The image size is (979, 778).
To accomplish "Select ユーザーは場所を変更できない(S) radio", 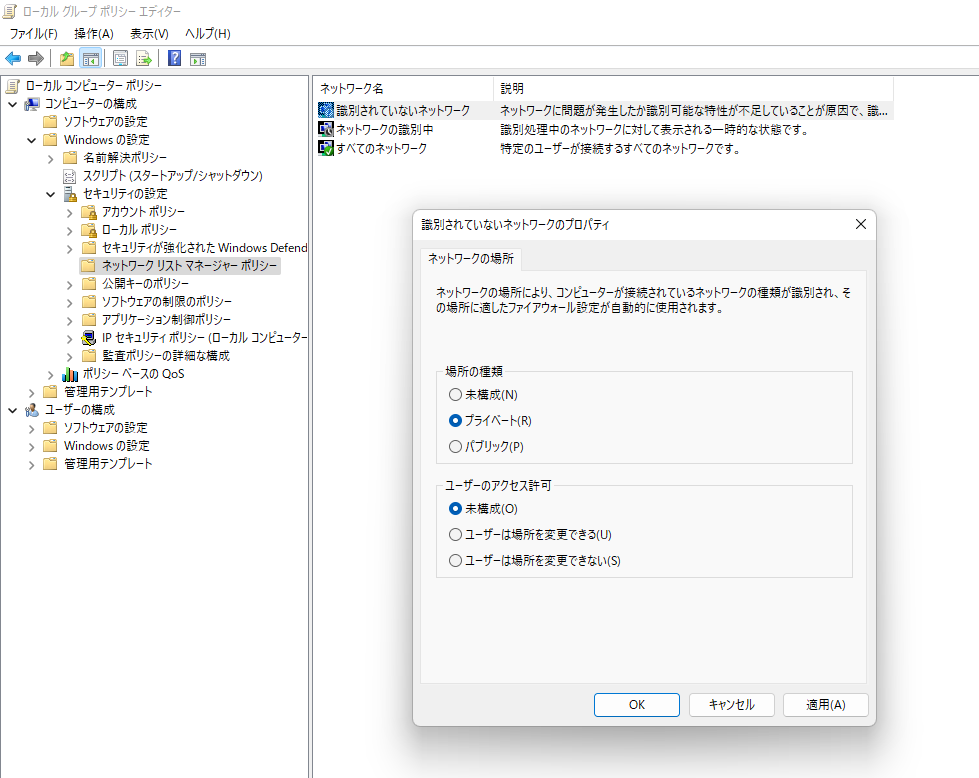I will (x=455, y=561).
